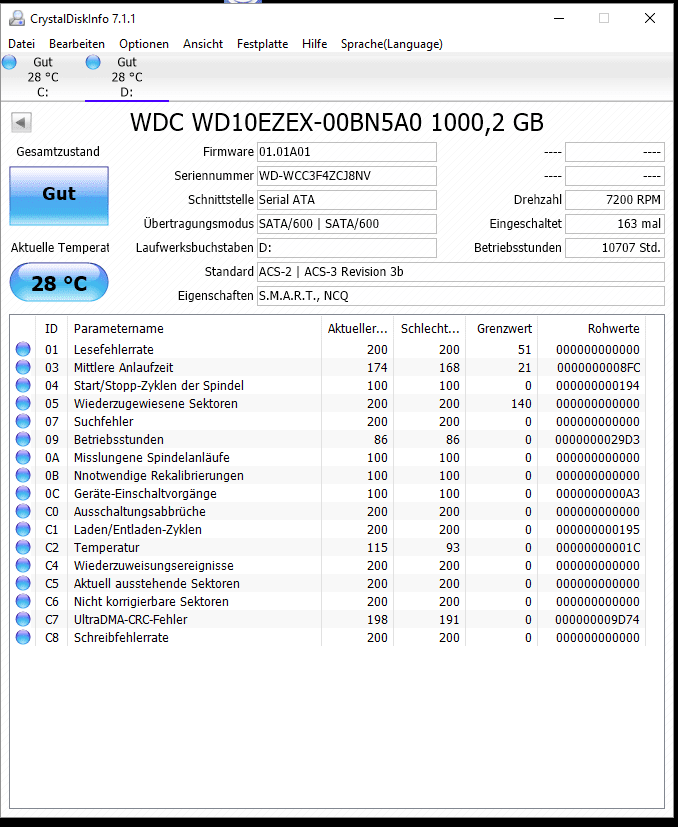The width and height of the screenshot is (678, 827).
Task: Click the Eingeschaltet 163 mal field
Action: (615, 224)
